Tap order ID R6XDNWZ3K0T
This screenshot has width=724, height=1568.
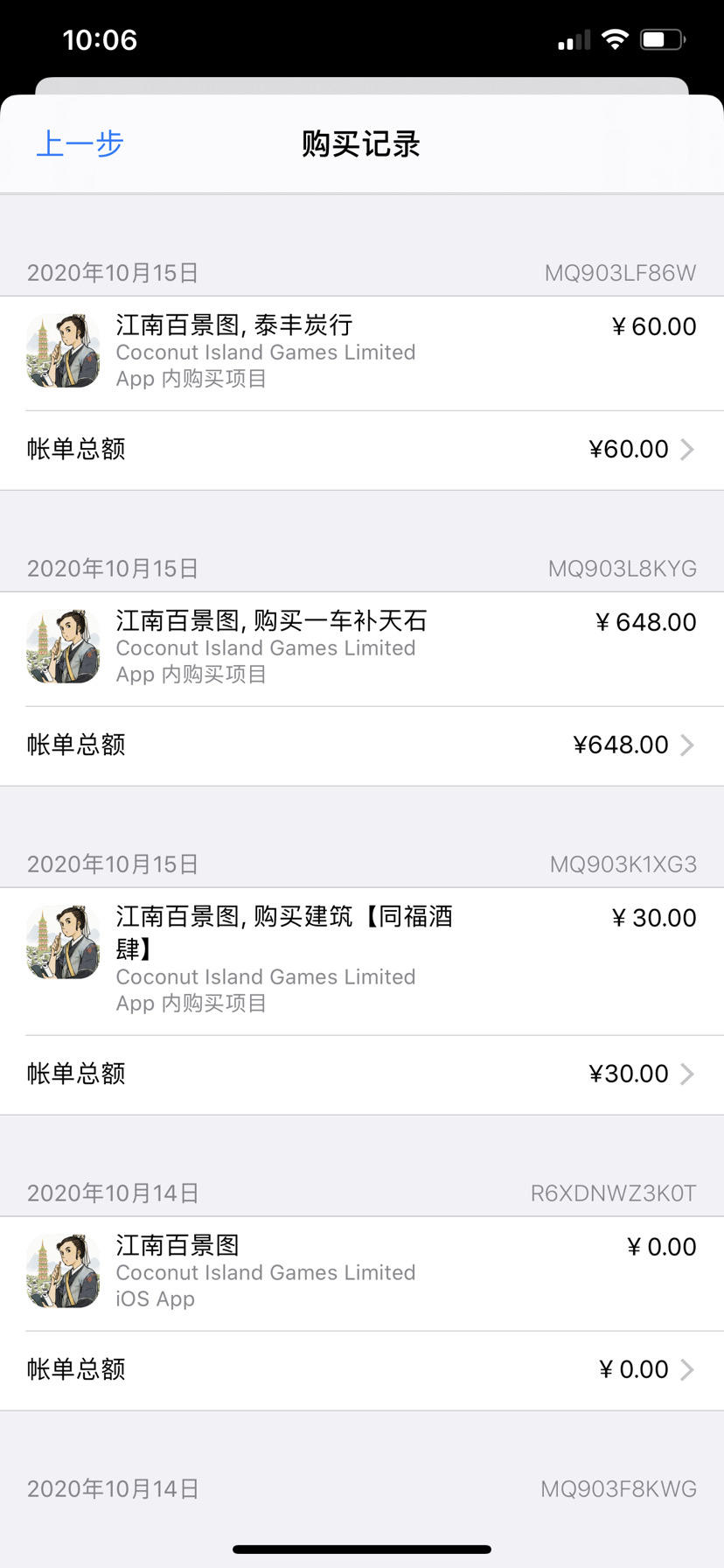[613, 1193]
